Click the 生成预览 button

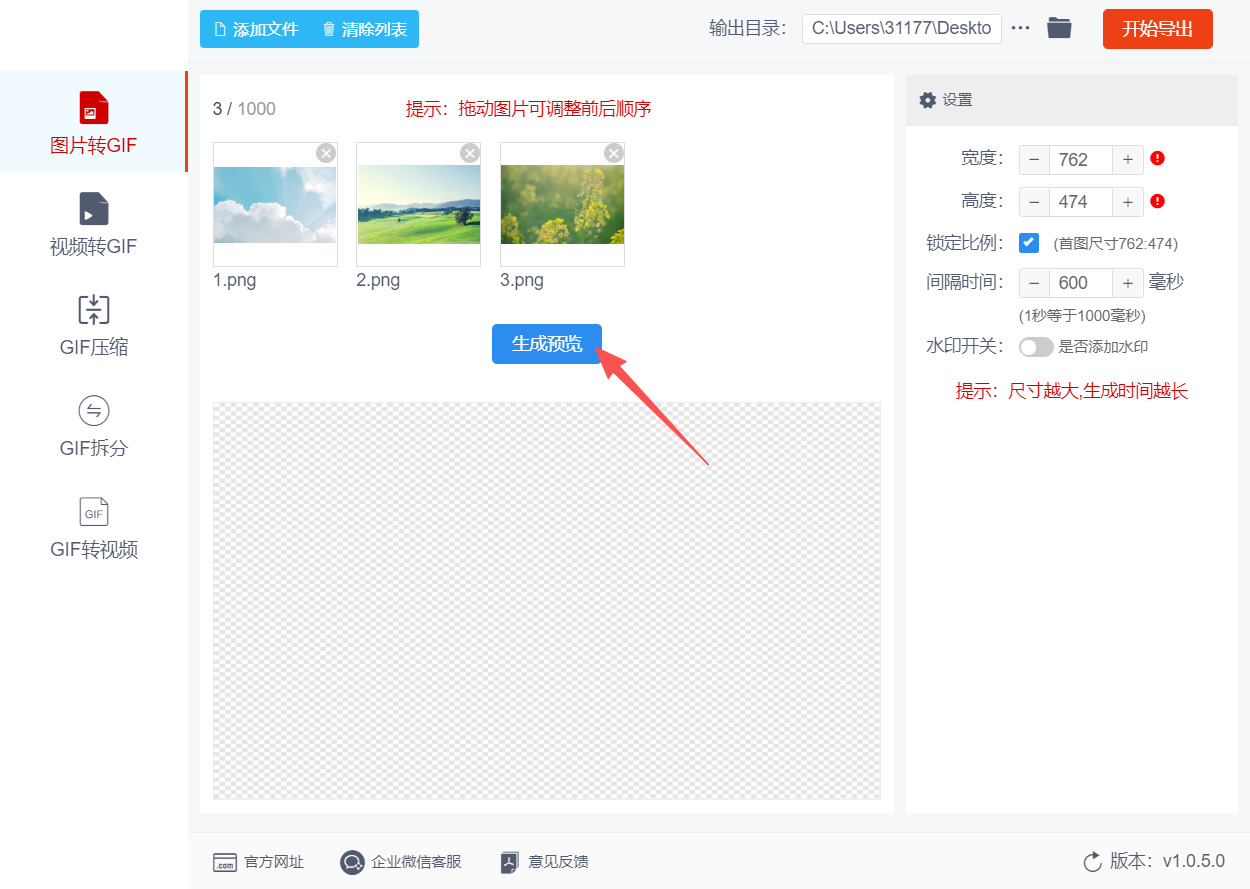(547, 344)
